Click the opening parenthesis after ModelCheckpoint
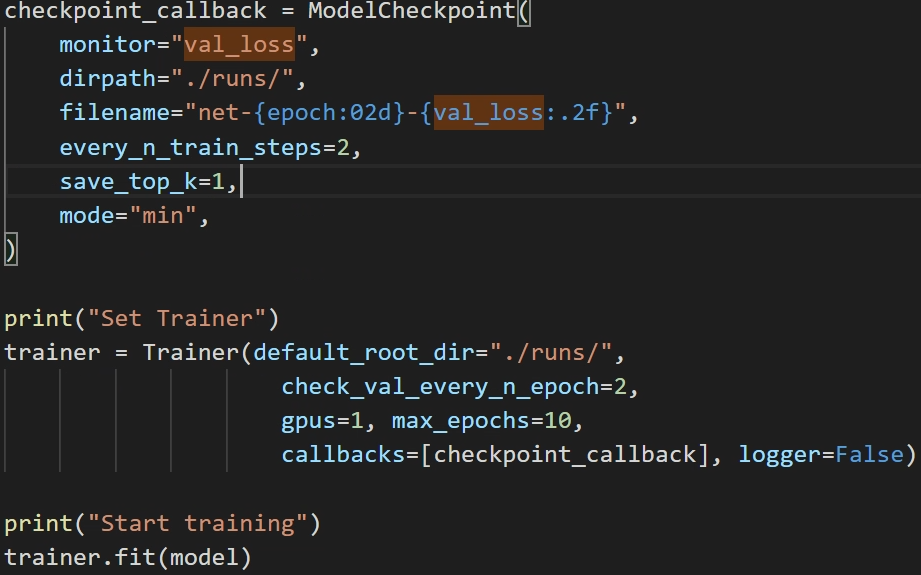921x575 pixels. (524, 11)
